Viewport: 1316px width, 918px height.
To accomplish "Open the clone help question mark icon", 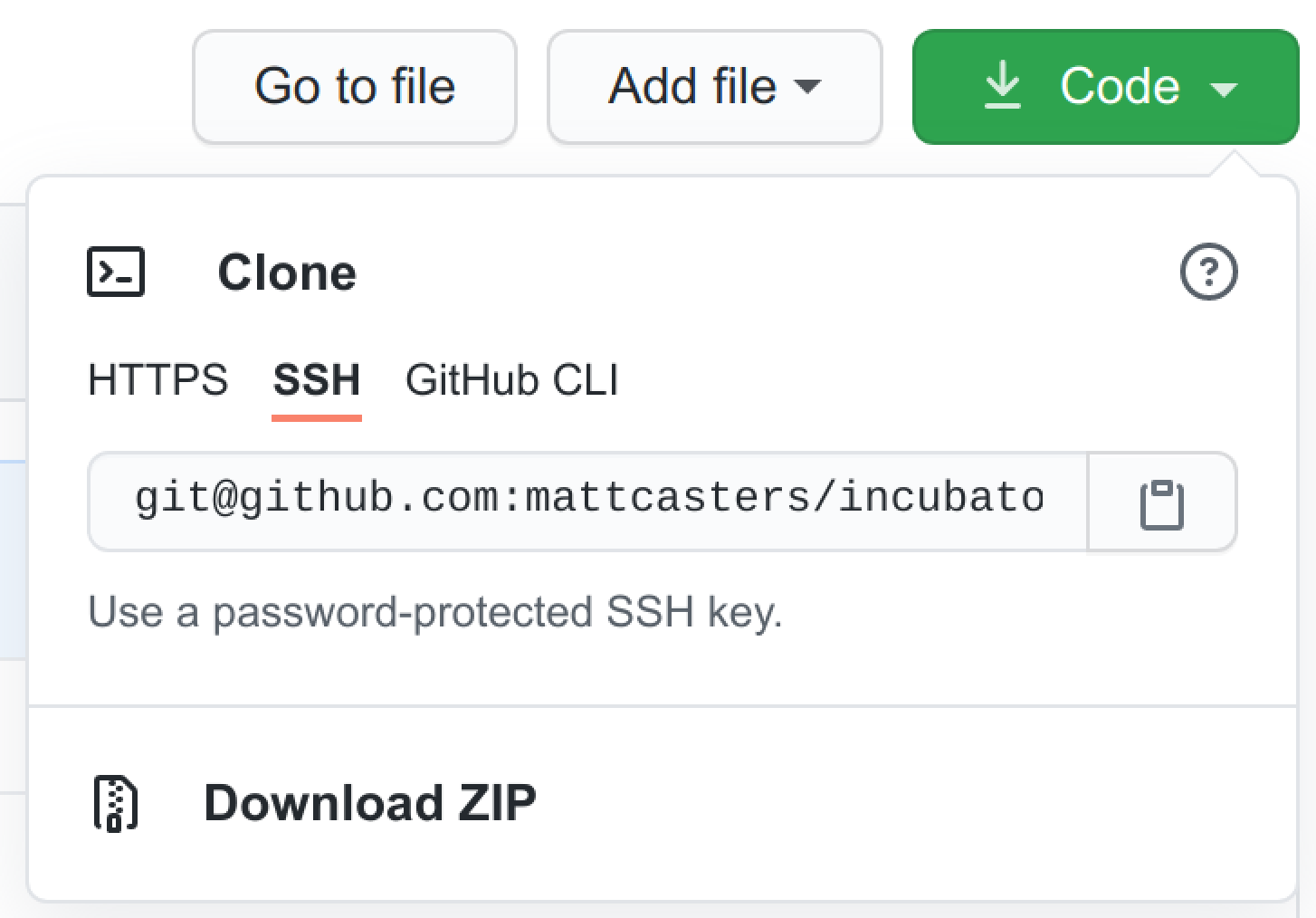I will 1208,272.
